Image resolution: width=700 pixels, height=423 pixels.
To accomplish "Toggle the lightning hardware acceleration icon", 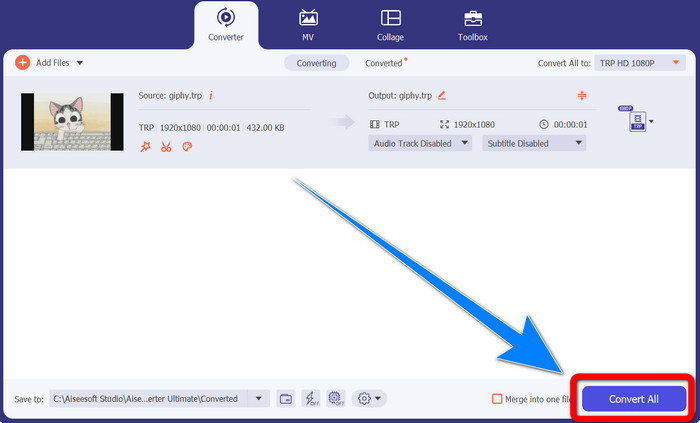I will pos(311,398).
